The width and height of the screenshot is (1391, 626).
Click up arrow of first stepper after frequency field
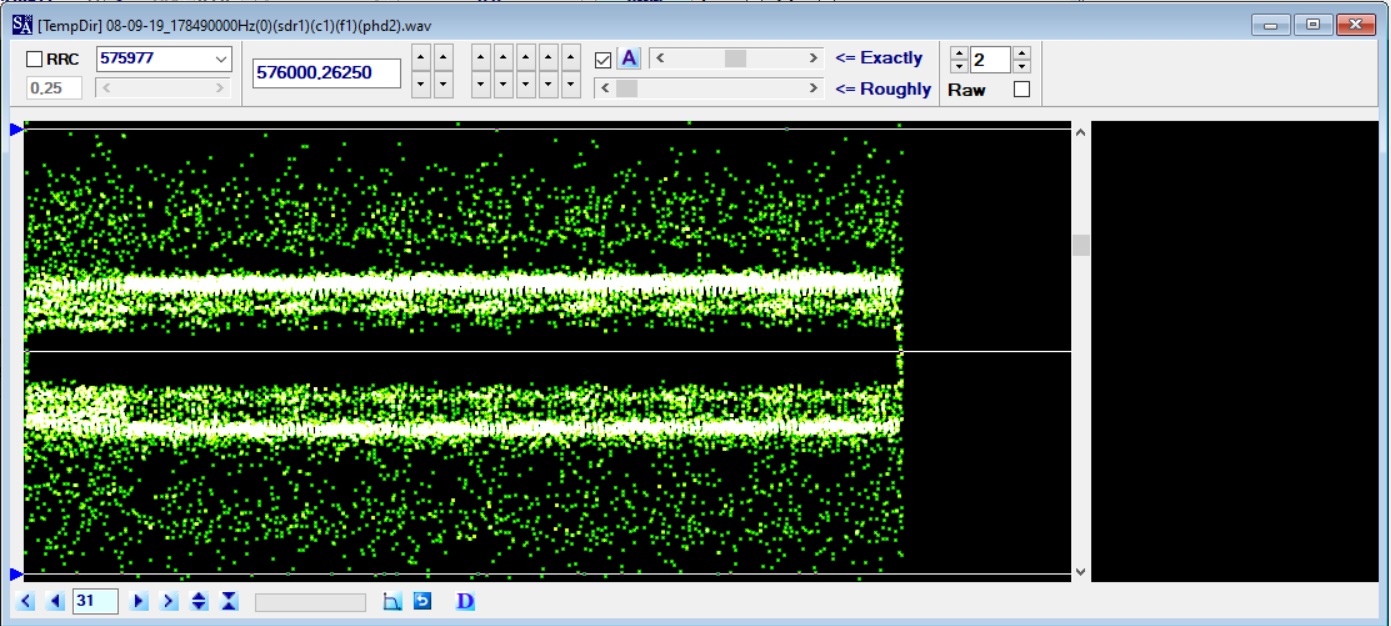click(421, 57)
